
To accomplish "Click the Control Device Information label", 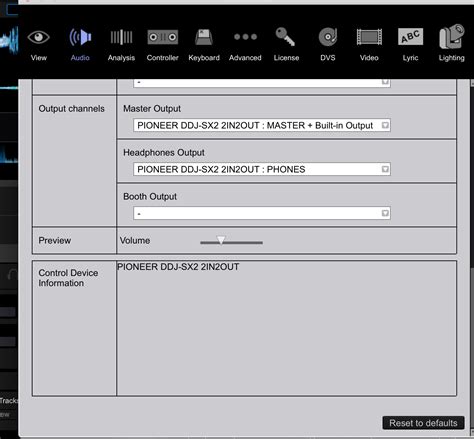I will (68, 278).
